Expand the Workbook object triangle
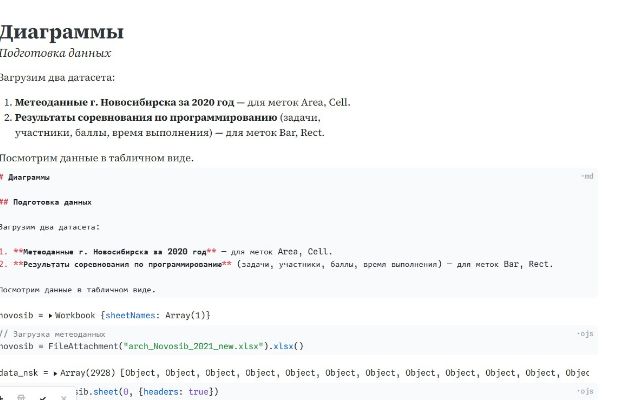Image resolution: width=640 pixels, height=400 pixels. 51,316
